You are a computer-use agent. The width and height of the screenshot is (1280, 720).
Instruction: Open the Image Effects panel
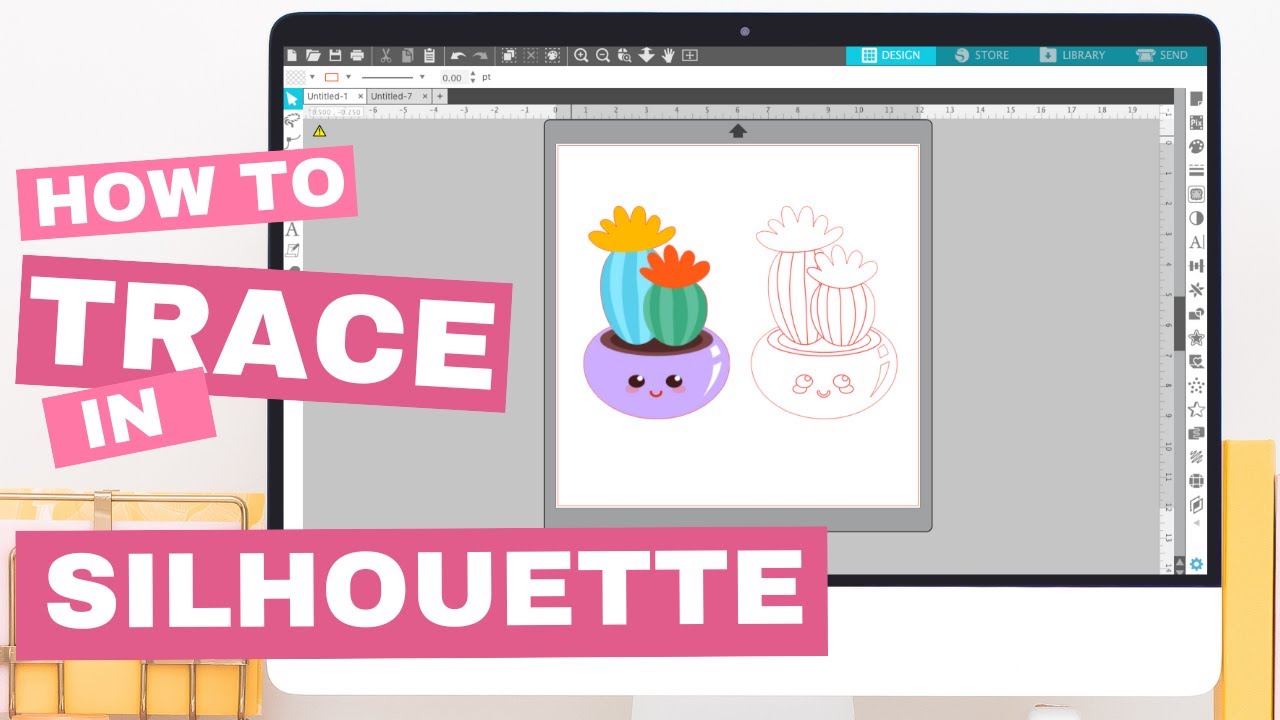tap(1196, 218)
